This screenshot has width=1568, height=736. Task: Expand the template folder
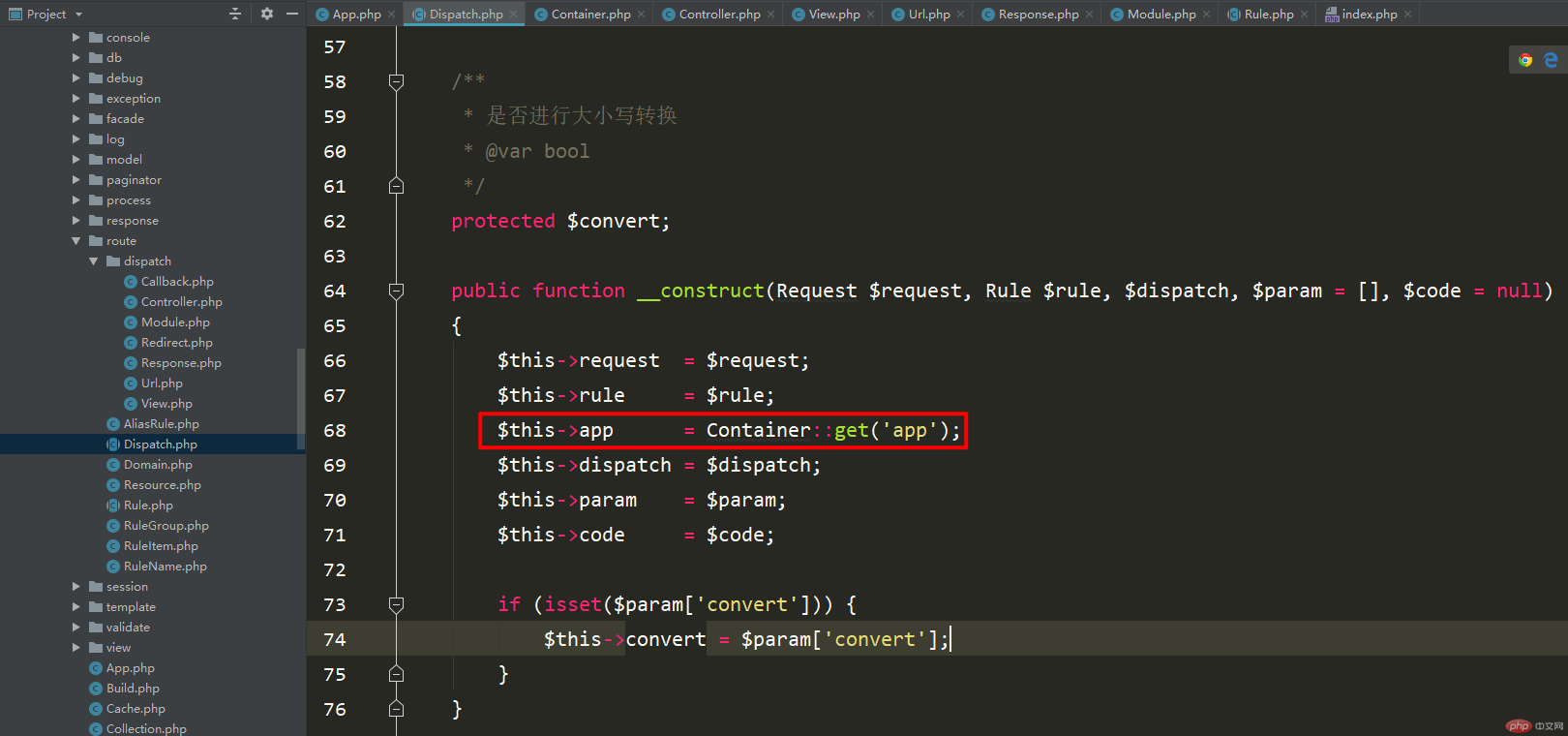(x=76, y=607)
